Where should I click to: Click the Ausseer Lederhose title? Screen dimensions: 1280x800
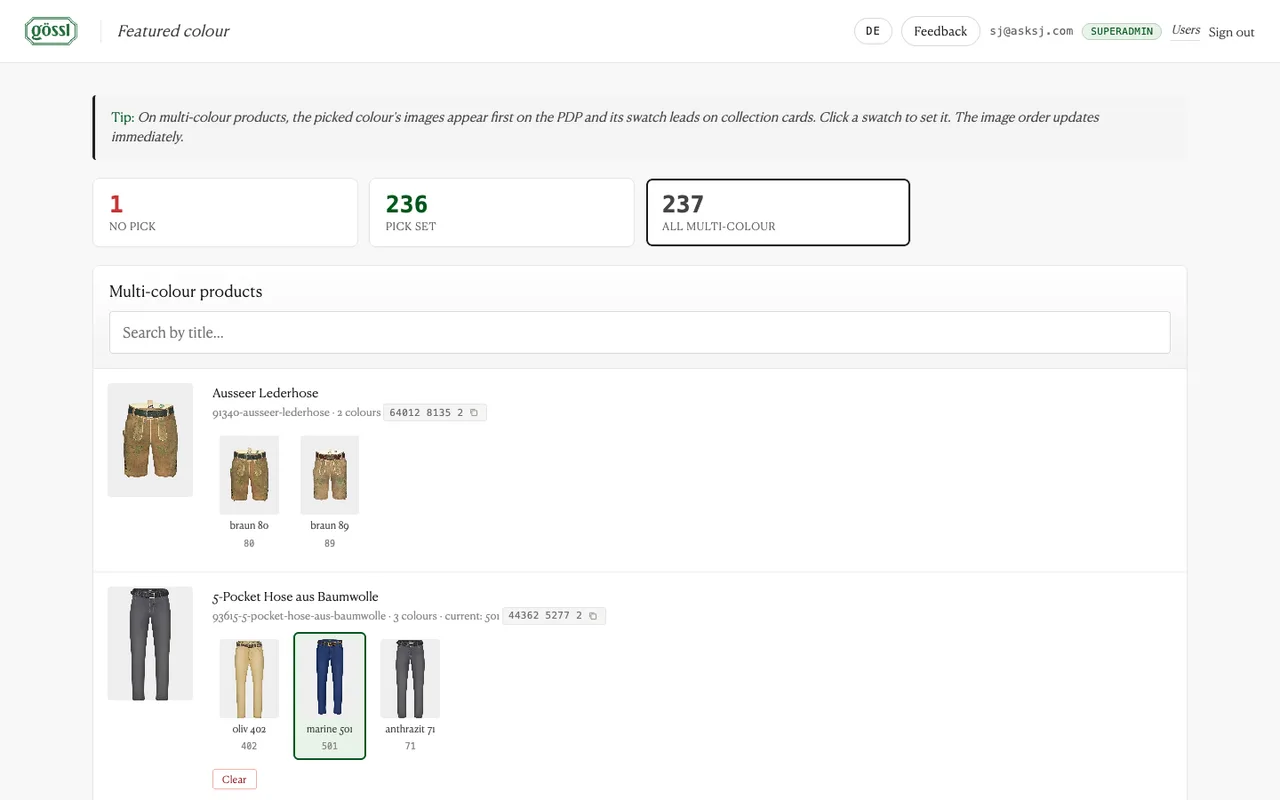265,393
